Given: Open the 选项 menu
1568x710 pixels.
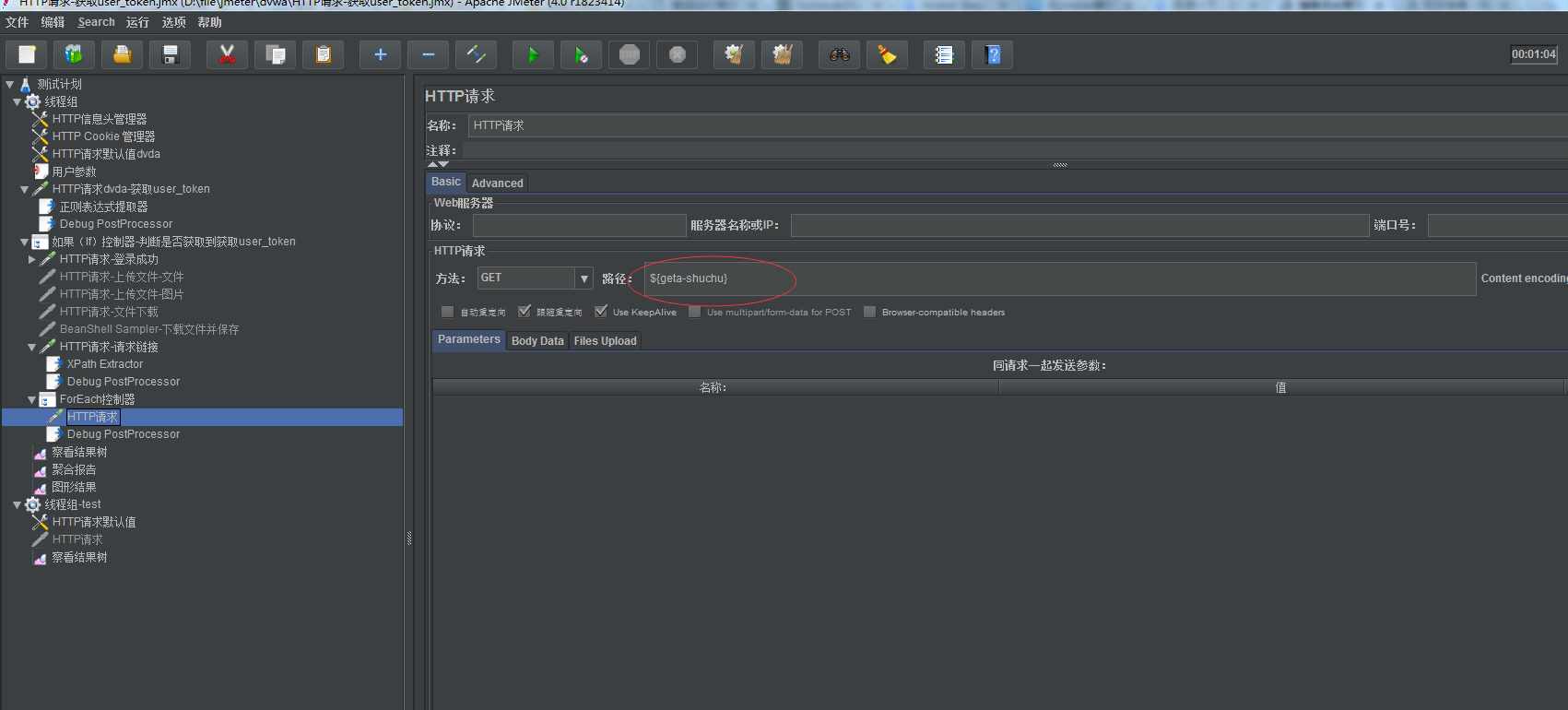Looking at the screenshot, I should coord(173,22).
